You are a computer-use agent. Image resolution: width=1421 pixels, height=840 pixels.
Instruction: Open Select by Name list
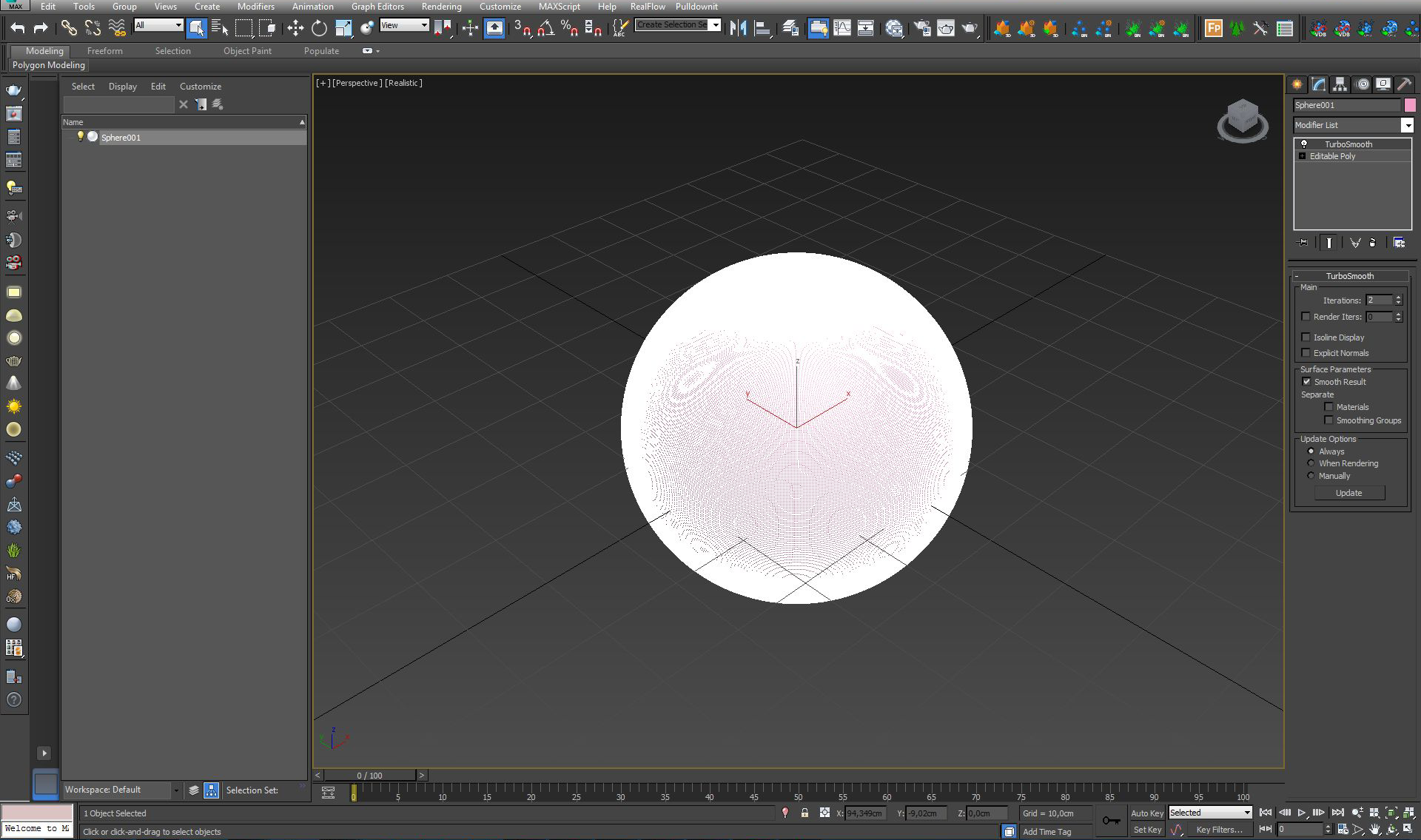[220, 28]
